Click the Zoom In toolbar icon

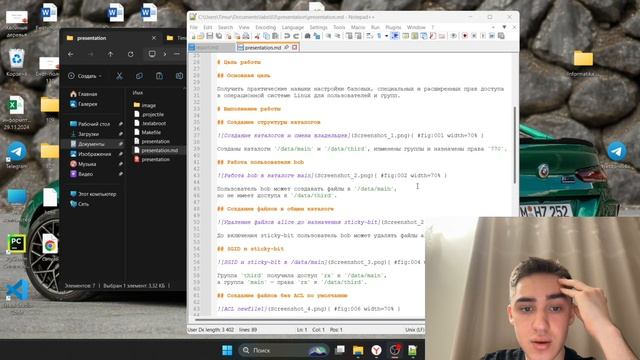point(328,36)
